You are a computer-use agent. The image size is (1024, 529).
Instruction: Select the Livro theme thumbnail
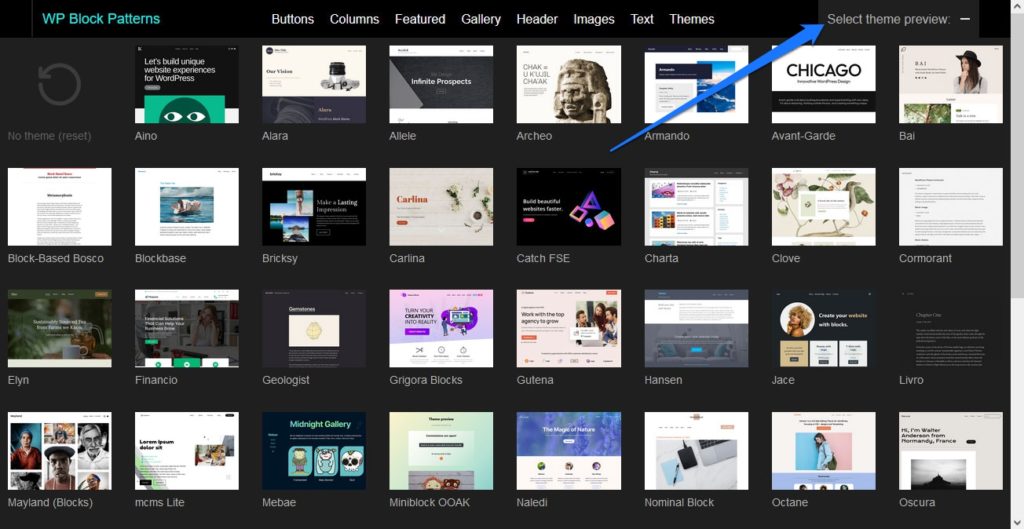pos(951,329)
